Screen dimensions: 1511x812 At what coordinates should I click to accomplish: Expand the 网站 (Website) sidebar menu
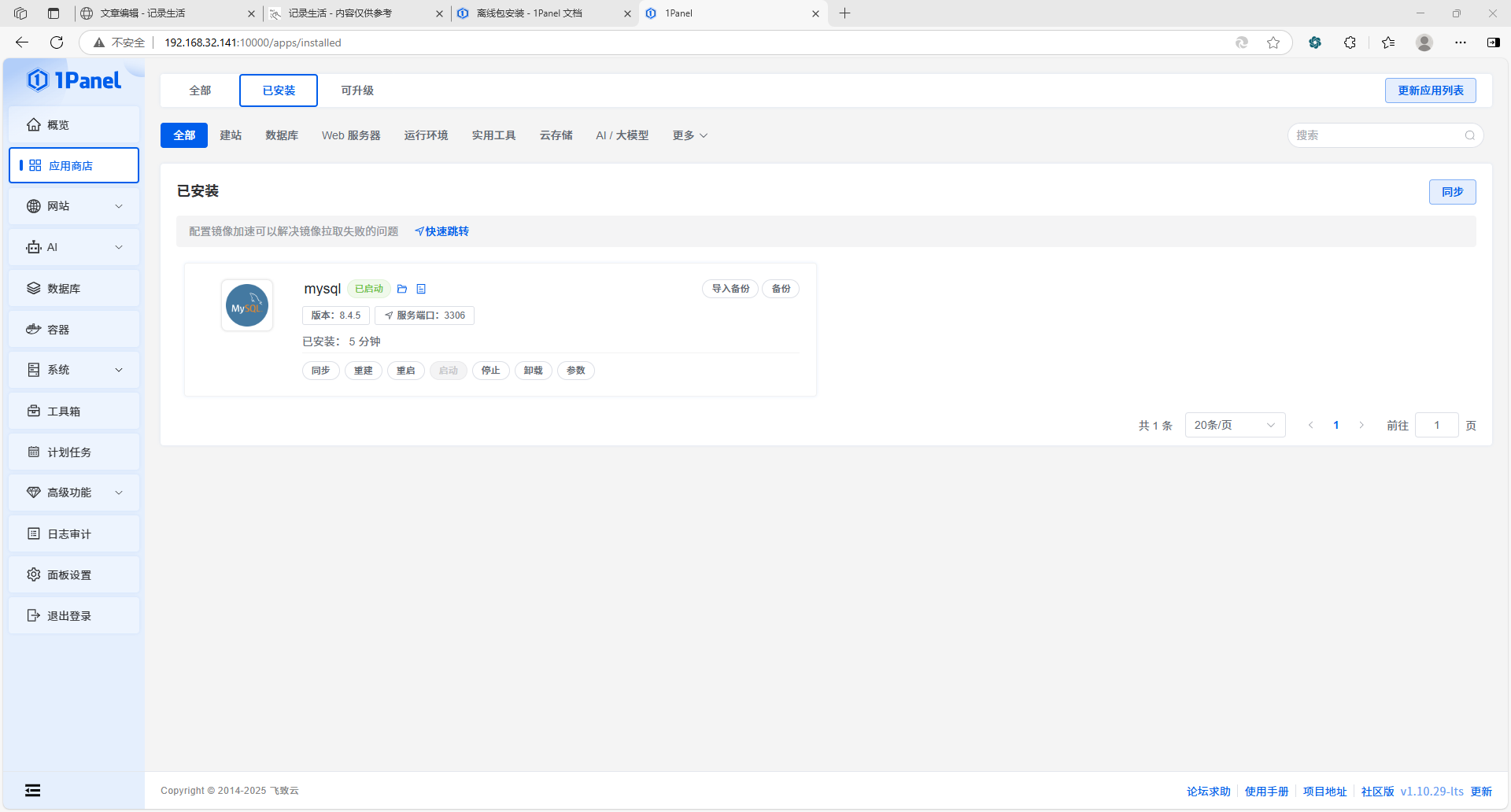74,206
